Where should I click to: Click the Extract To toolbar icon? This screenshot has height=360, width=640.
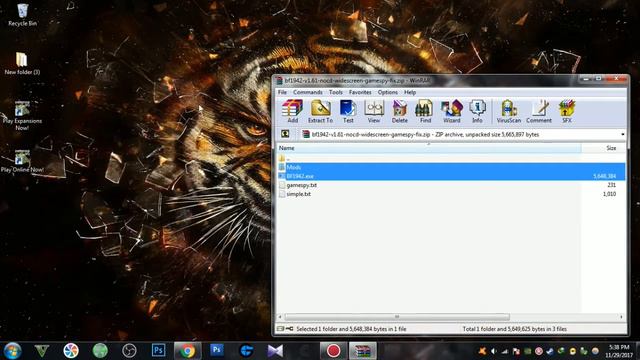click(x=320, y=111)
